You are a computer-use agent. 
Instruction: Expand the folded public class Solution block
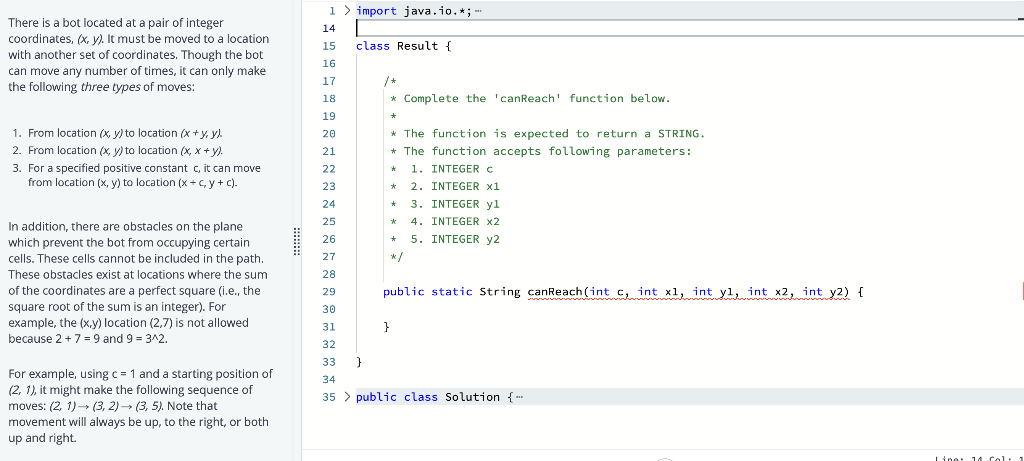point(347,396)
